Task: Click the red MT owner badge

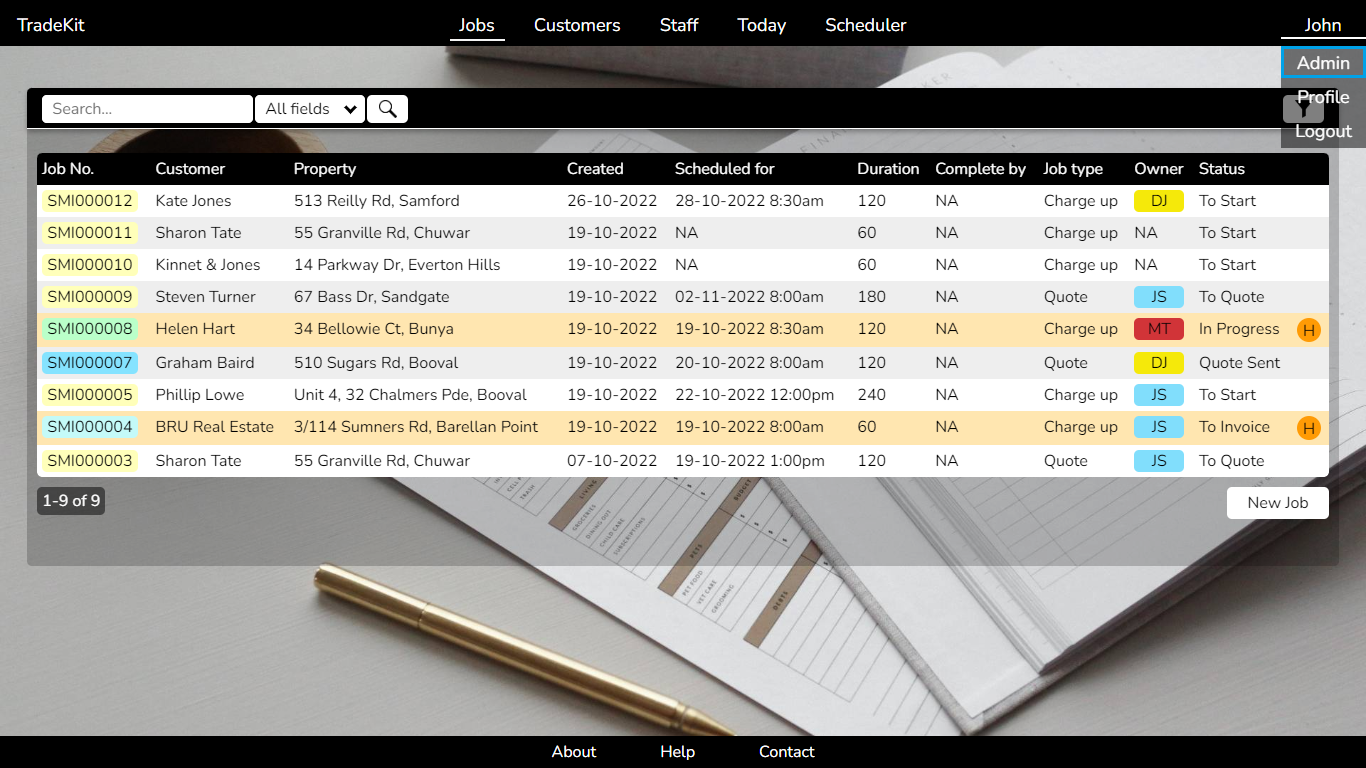Action: tap(1158, 329)
